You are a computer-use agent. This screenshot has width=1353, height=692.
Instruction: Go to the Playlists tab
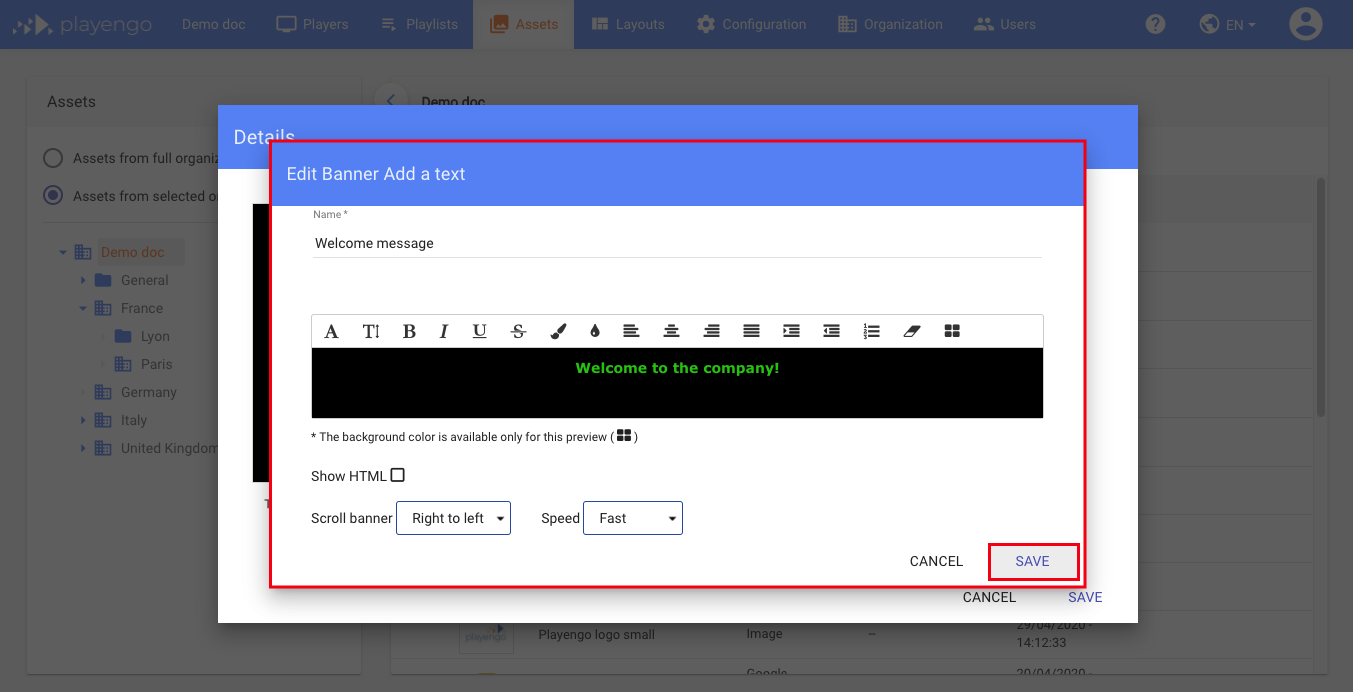pyautogui.click(x=419, y=24)
